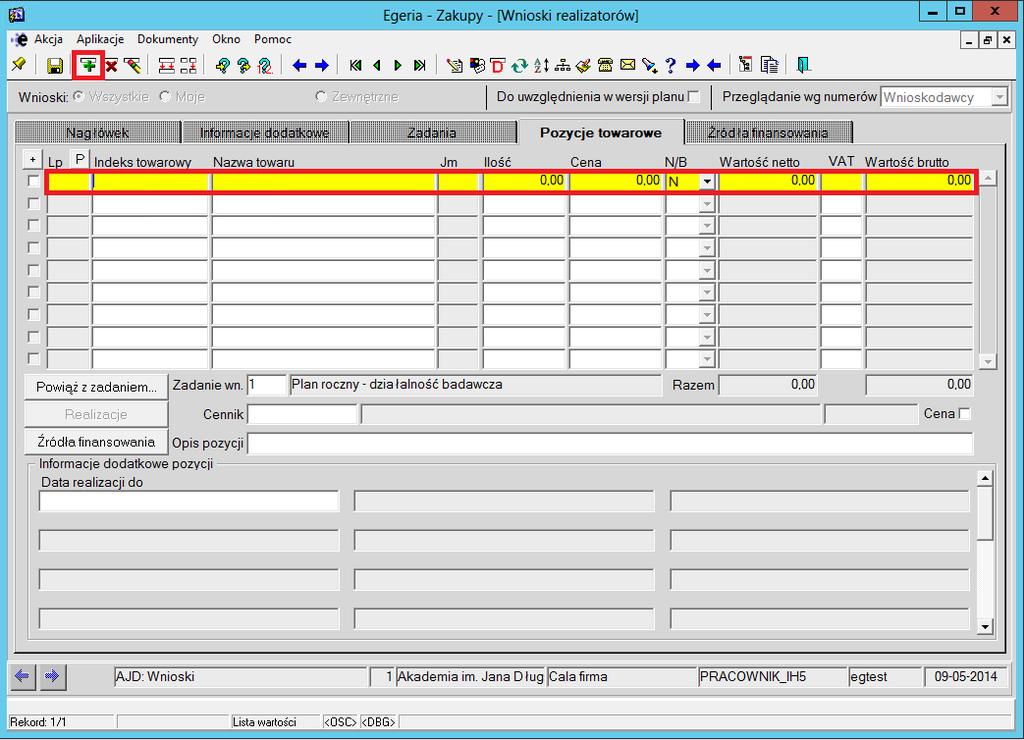Click into the Cennik input field

[302, 414]
